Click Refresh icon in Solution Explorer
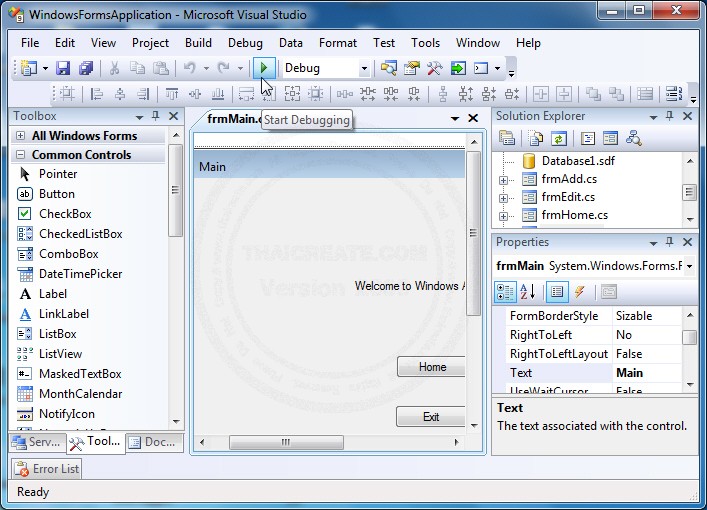Image resolution: width=707 pixels, height=510 pixels. [x=558, y=138]
